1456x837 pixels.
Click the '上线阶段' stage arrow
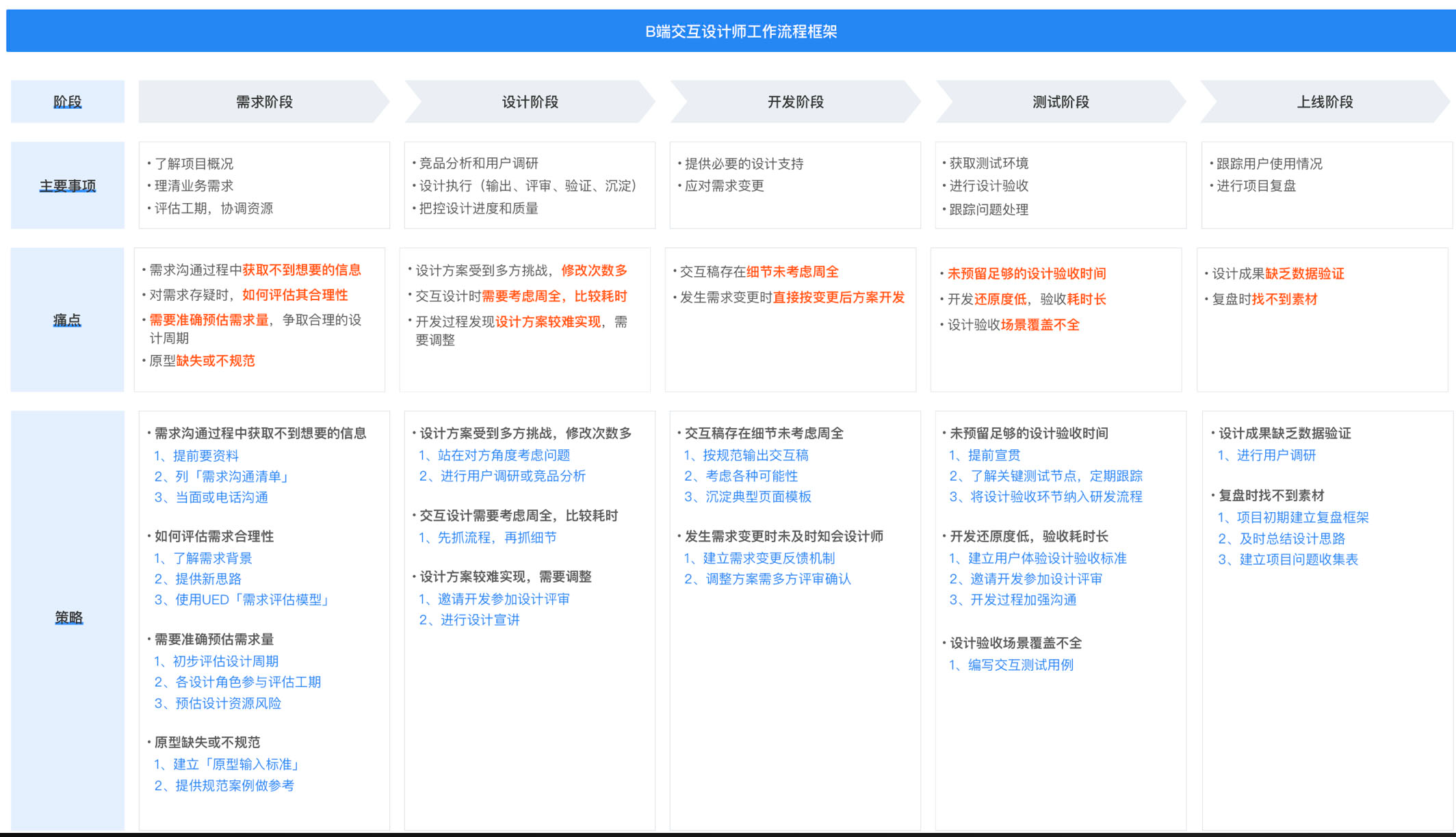[x=1325, y=102]
